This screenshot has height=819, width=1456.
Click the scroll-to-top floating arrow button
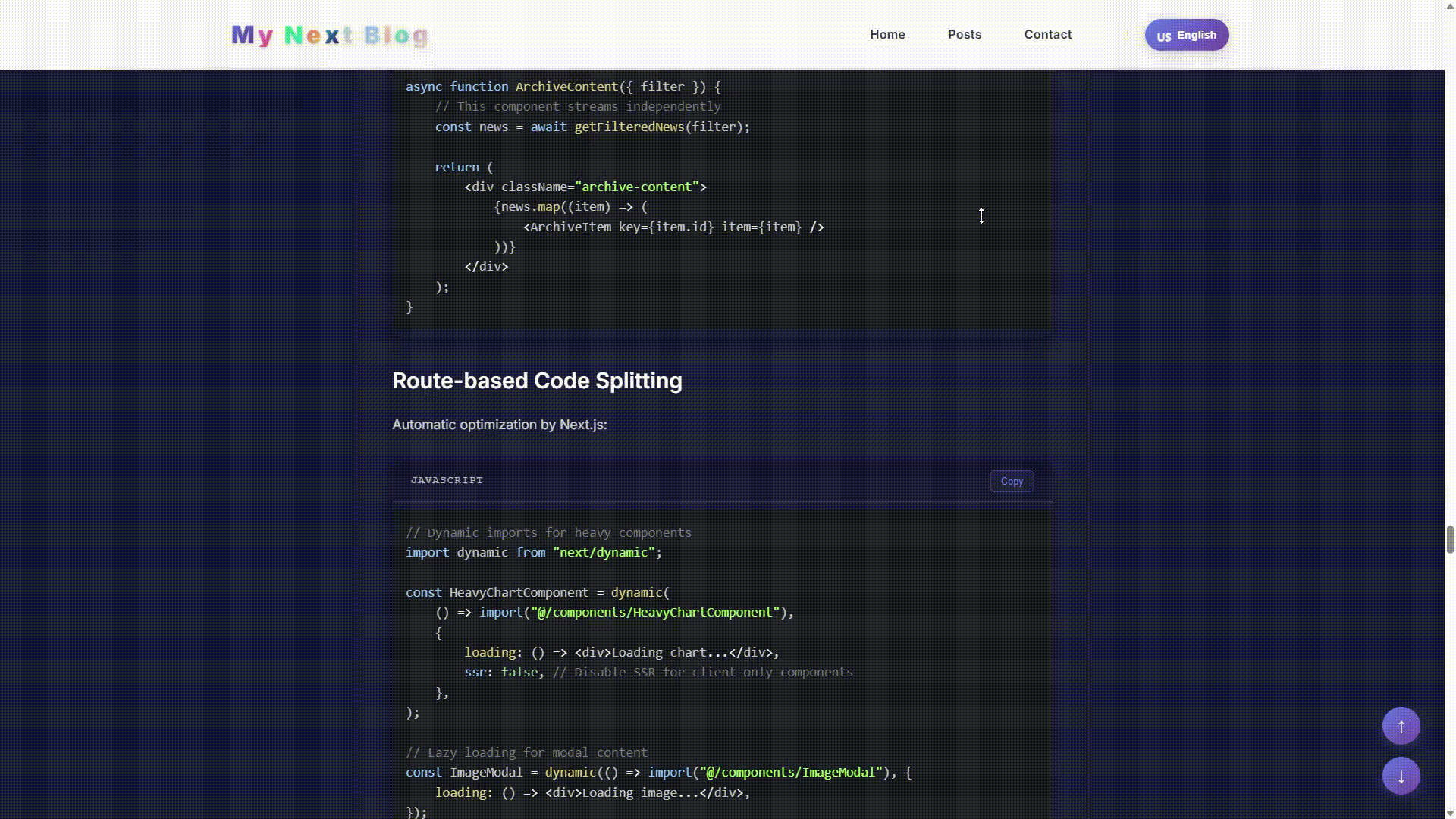coord(1401,726)
